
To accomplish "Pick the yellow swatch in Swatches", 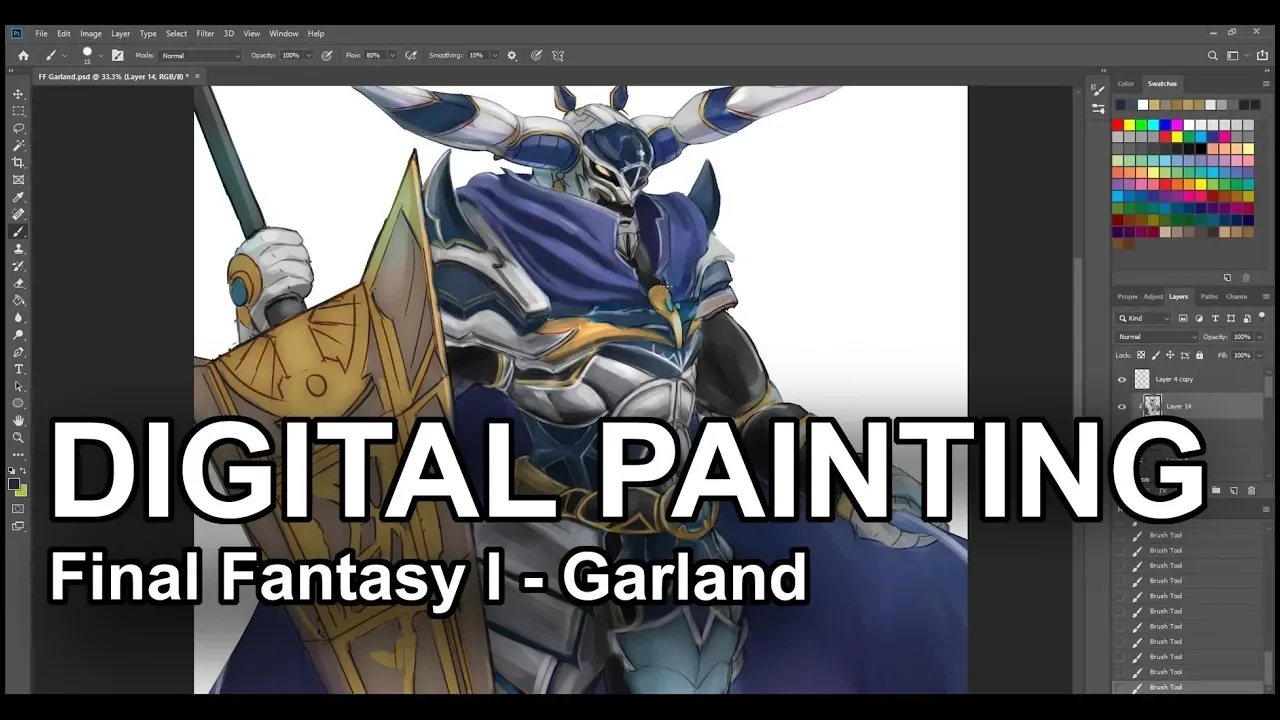I will [1130, 125].
